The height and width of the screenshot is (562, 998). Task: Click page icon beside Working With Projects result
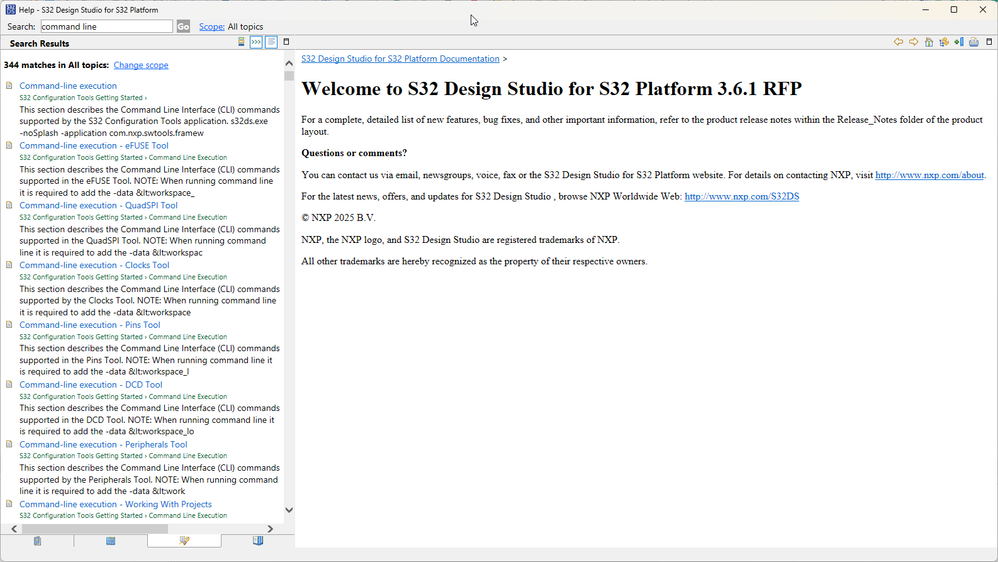coord(9,503)
